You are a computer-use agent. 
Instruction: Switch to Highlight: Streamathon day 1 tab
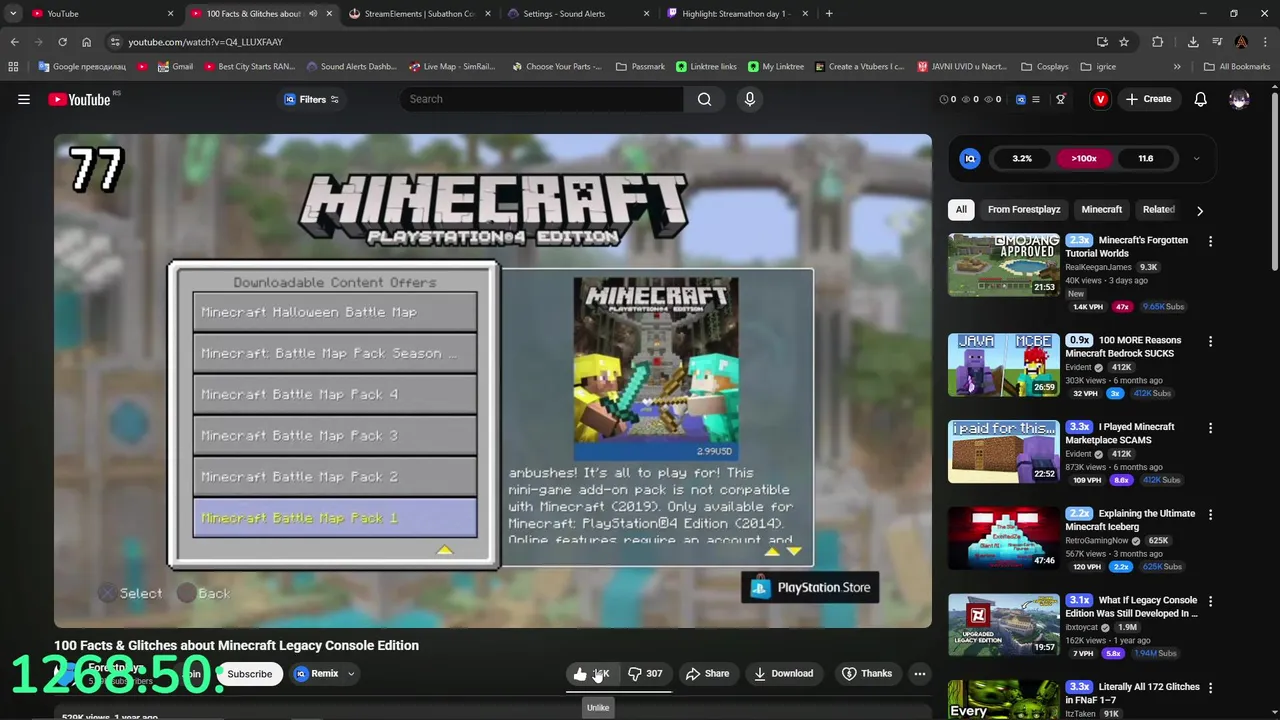(x=738, y=14)
